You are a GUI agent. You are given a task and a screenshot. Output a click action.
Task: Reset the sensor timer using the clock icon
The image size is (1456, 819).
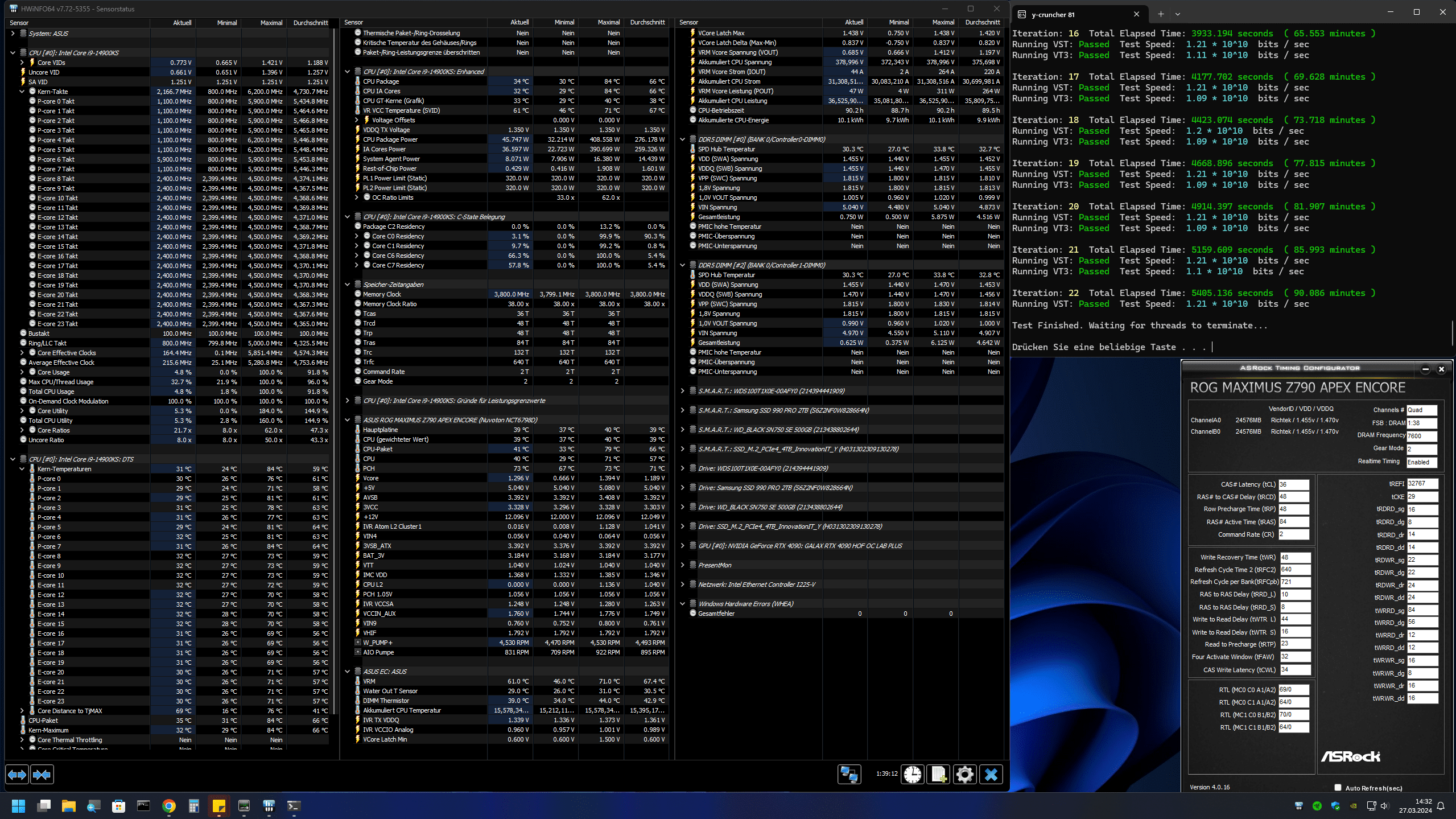pos(913,775)
